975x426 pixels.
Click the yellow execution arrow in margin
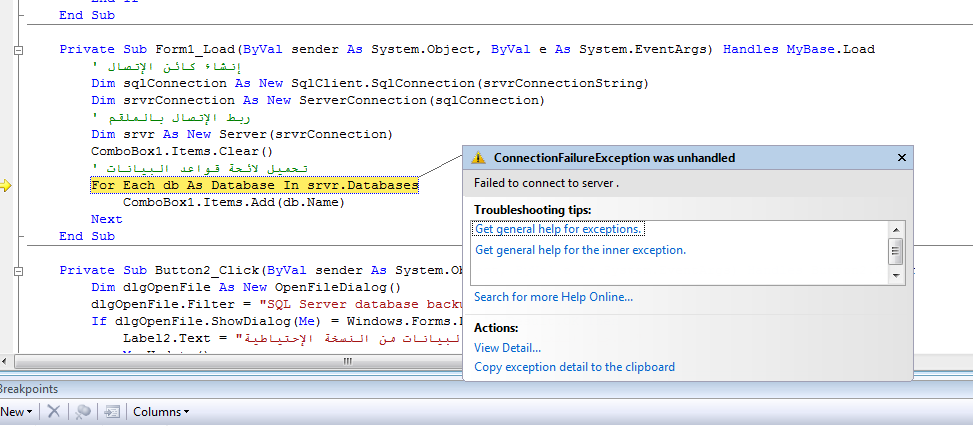point(6,185)
